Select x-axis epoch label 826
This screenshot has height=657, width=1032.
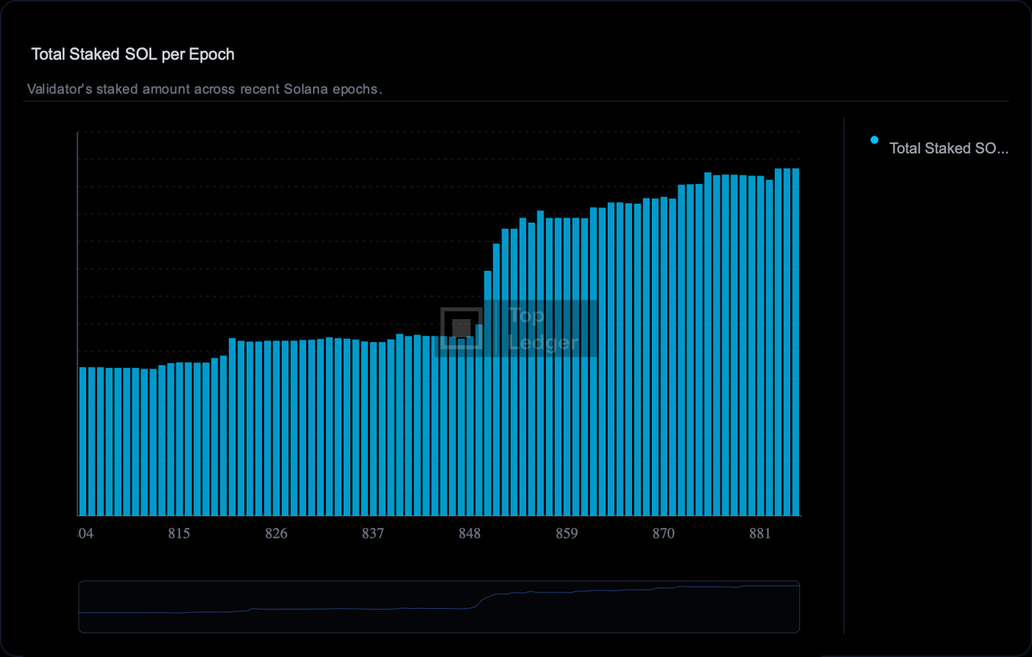(x=276, y=534)
